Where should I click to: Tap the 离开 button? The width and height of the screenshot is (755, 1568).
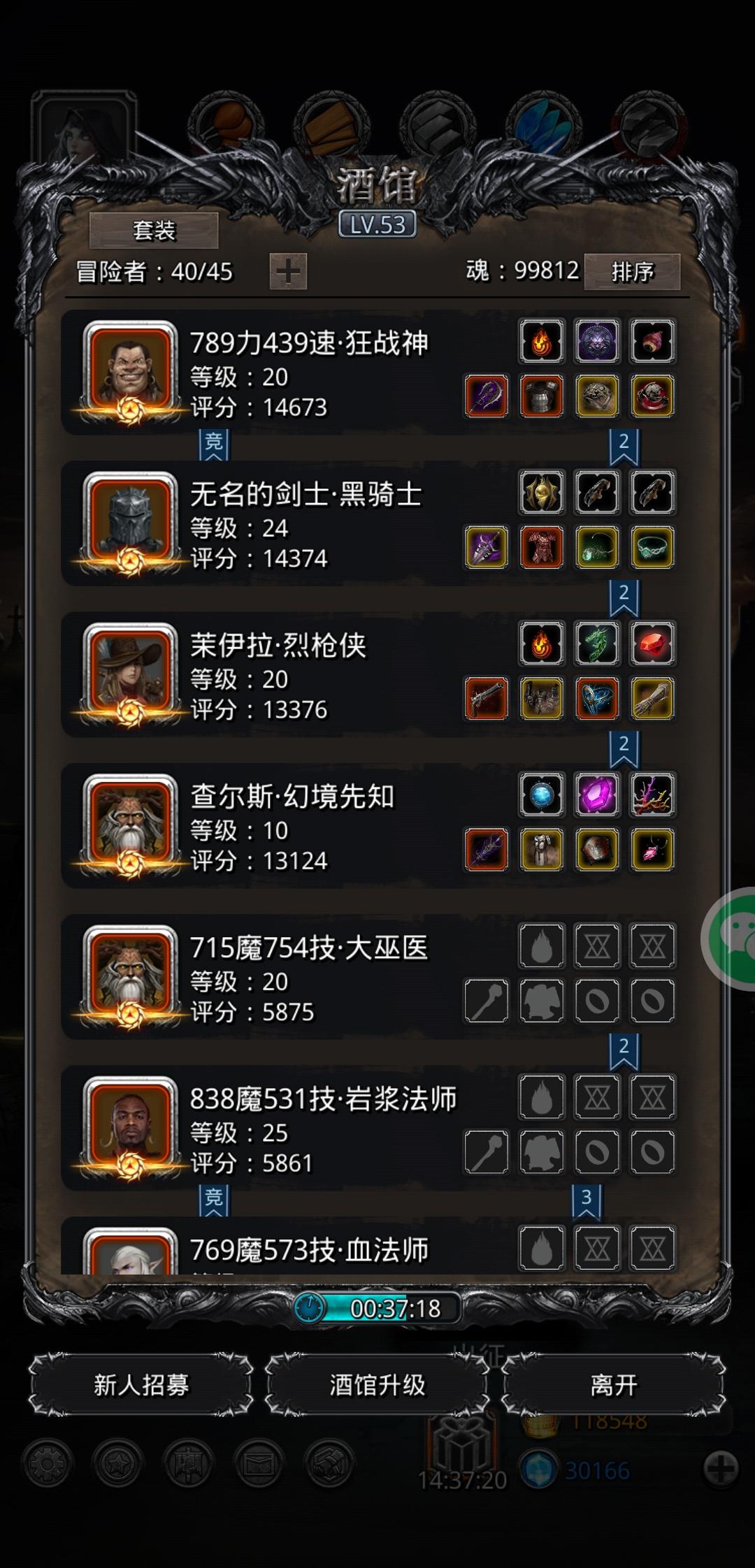coord(614,1385)
